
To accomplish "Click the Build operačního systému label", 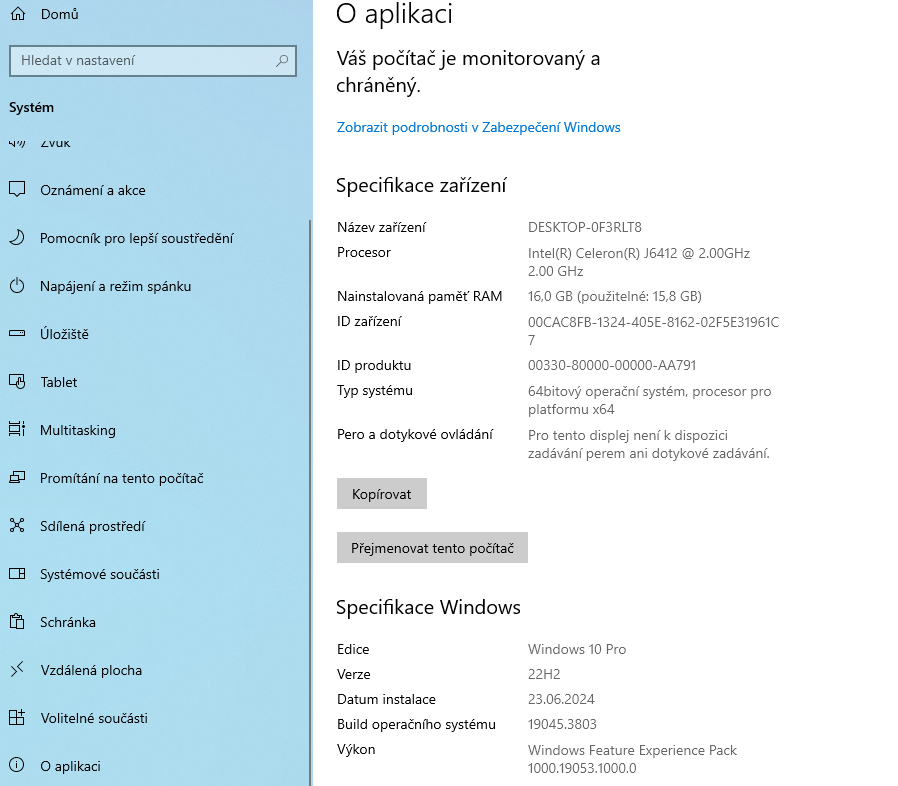I will click(x=416, y=724).
